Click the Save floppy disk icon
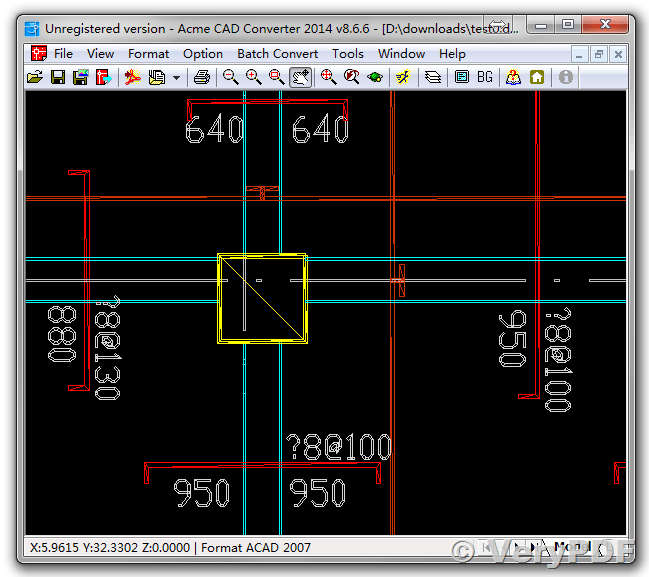The image size is (649, 577). [x=58, y=77]
